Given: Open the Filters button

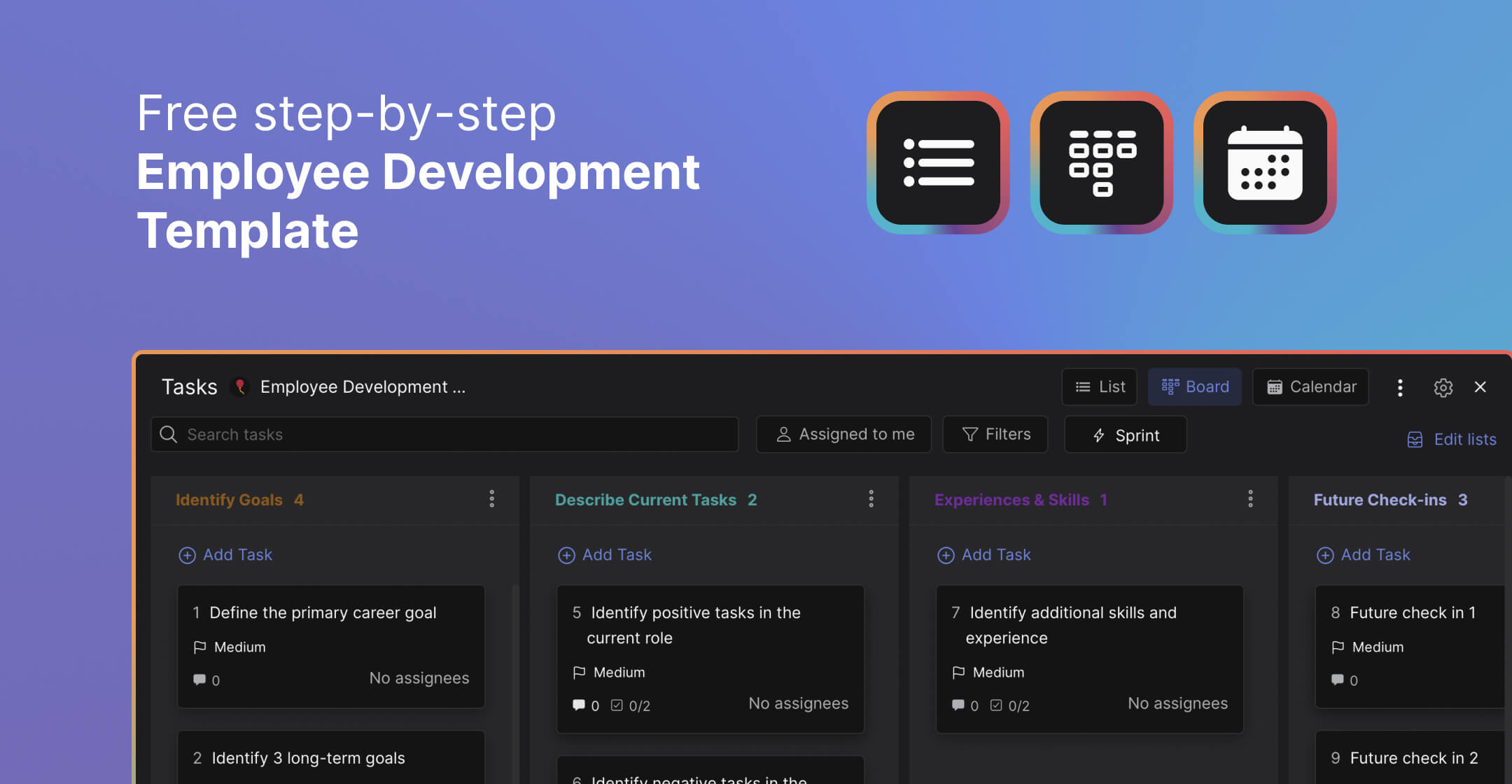Looking at the screenshot, I should coord(995,435).
